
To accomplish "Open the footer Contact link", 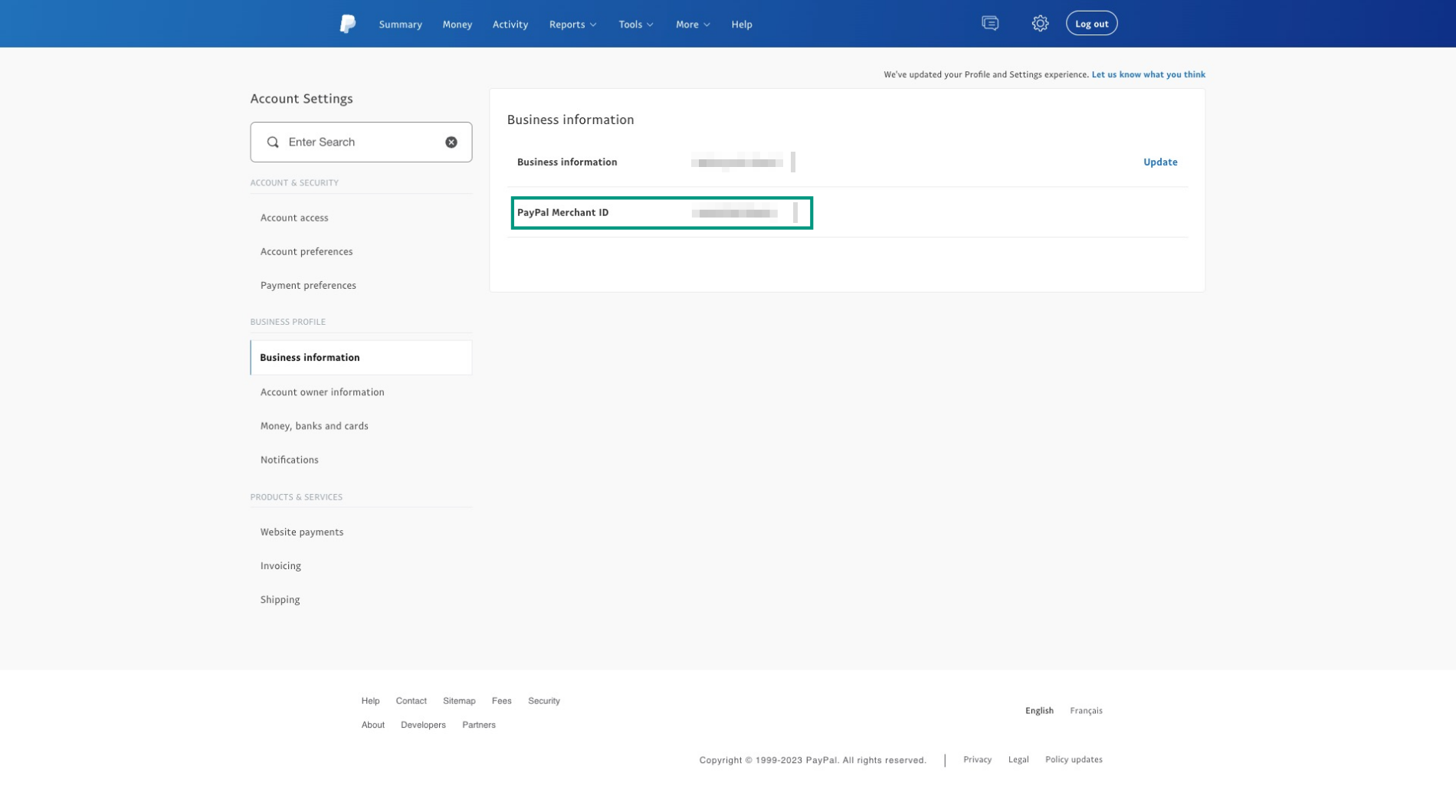I will [411, 701].
